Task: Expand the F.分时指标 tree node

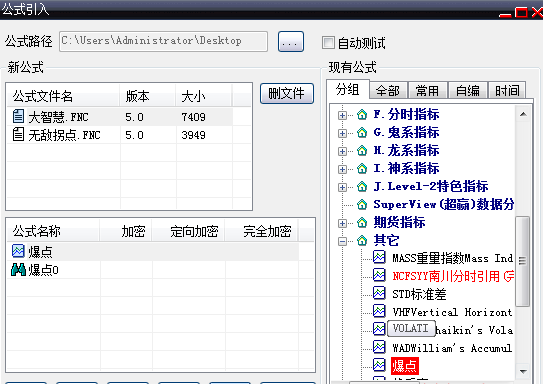Action: click(x=342, y=115)
